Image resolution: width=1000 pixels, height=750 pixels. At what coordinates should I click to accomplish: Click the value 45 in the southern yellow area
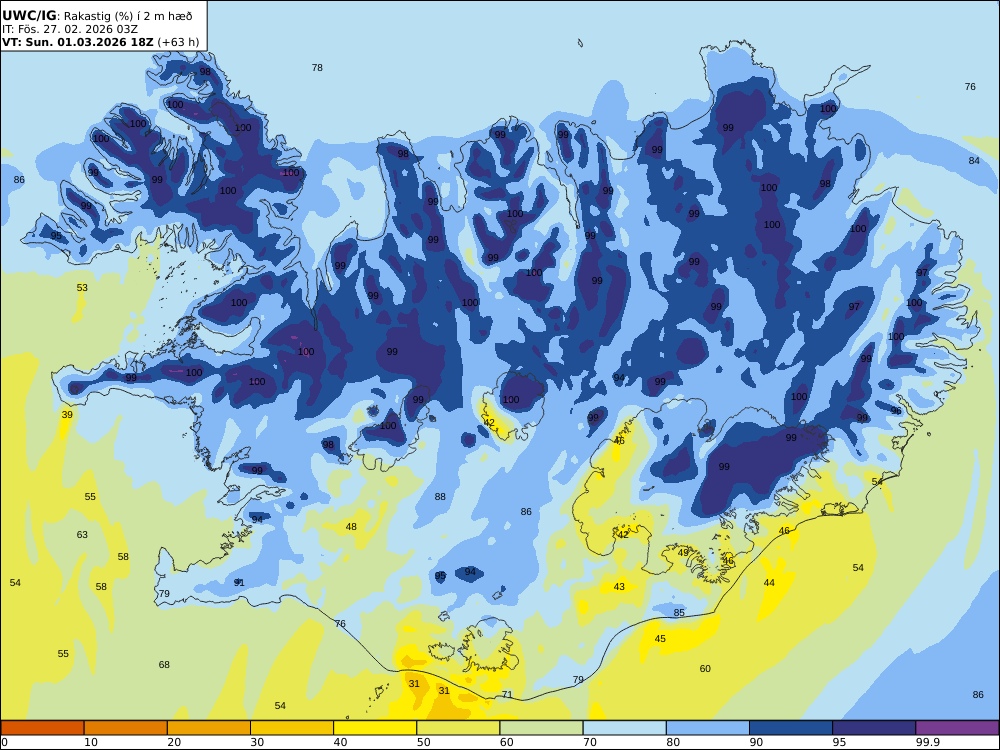tap(660, 638)
